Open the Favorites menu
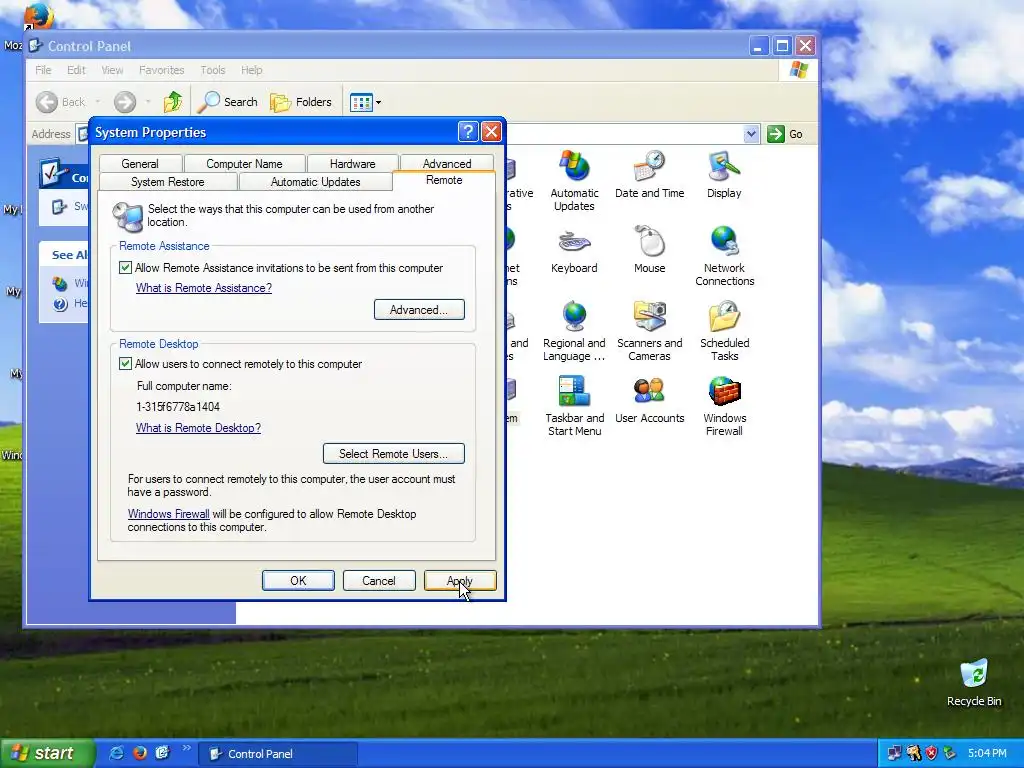Screen dimensions: 1024x768 click(x=161, y=70)
